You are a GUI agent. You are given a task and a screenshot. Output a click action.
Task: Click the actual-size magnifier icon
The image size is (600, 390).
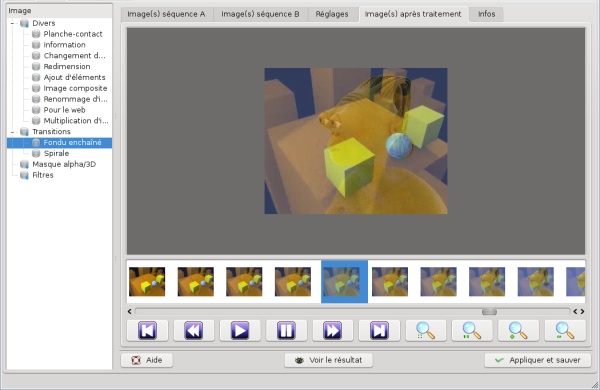tap(472, 330)
